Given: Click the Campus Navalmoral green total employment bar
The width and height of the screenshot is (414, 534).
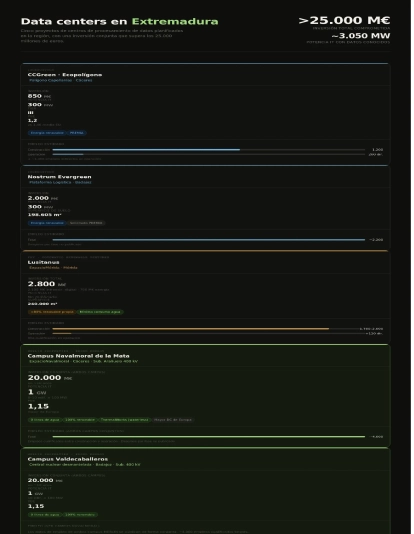Looking at the screenshot, I should pyautogui.click(x=208, y=437).
